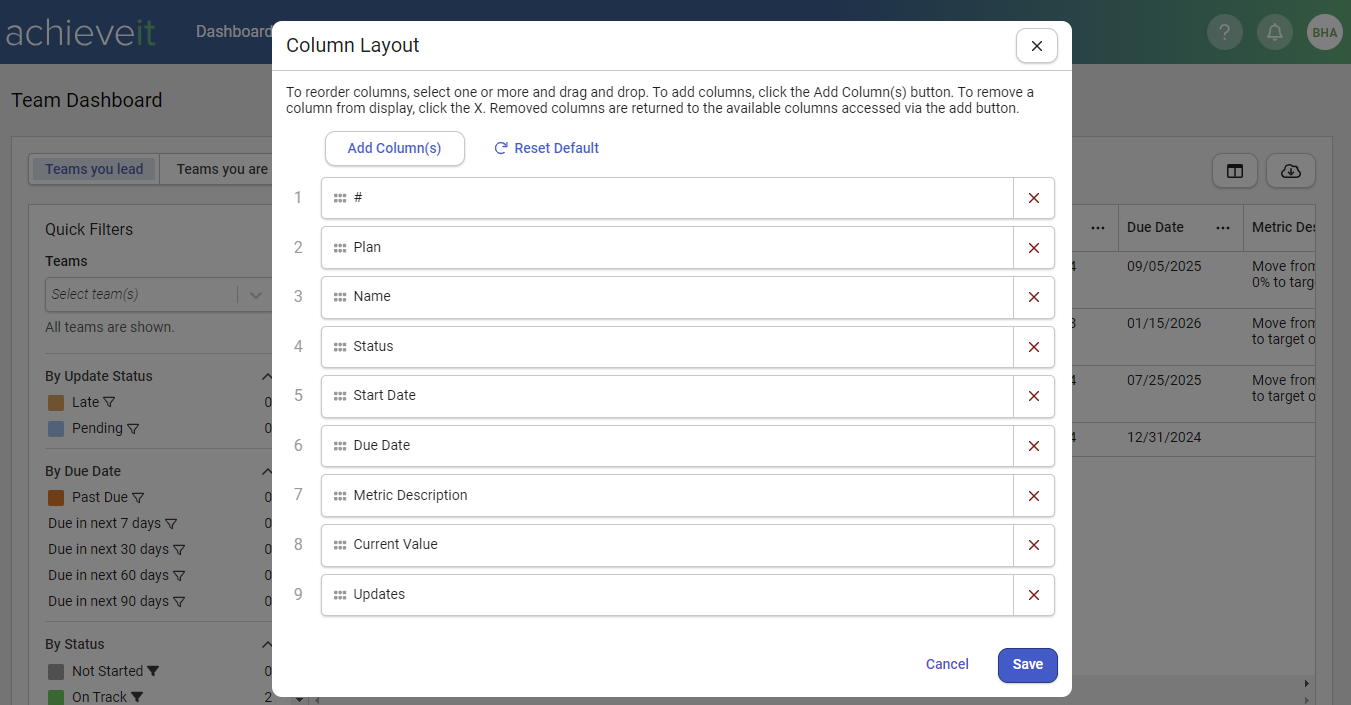Open Dashboard in top navigation
This screenshot has height=705, width=1351.
pyautogui.click(x=233, y=32)
